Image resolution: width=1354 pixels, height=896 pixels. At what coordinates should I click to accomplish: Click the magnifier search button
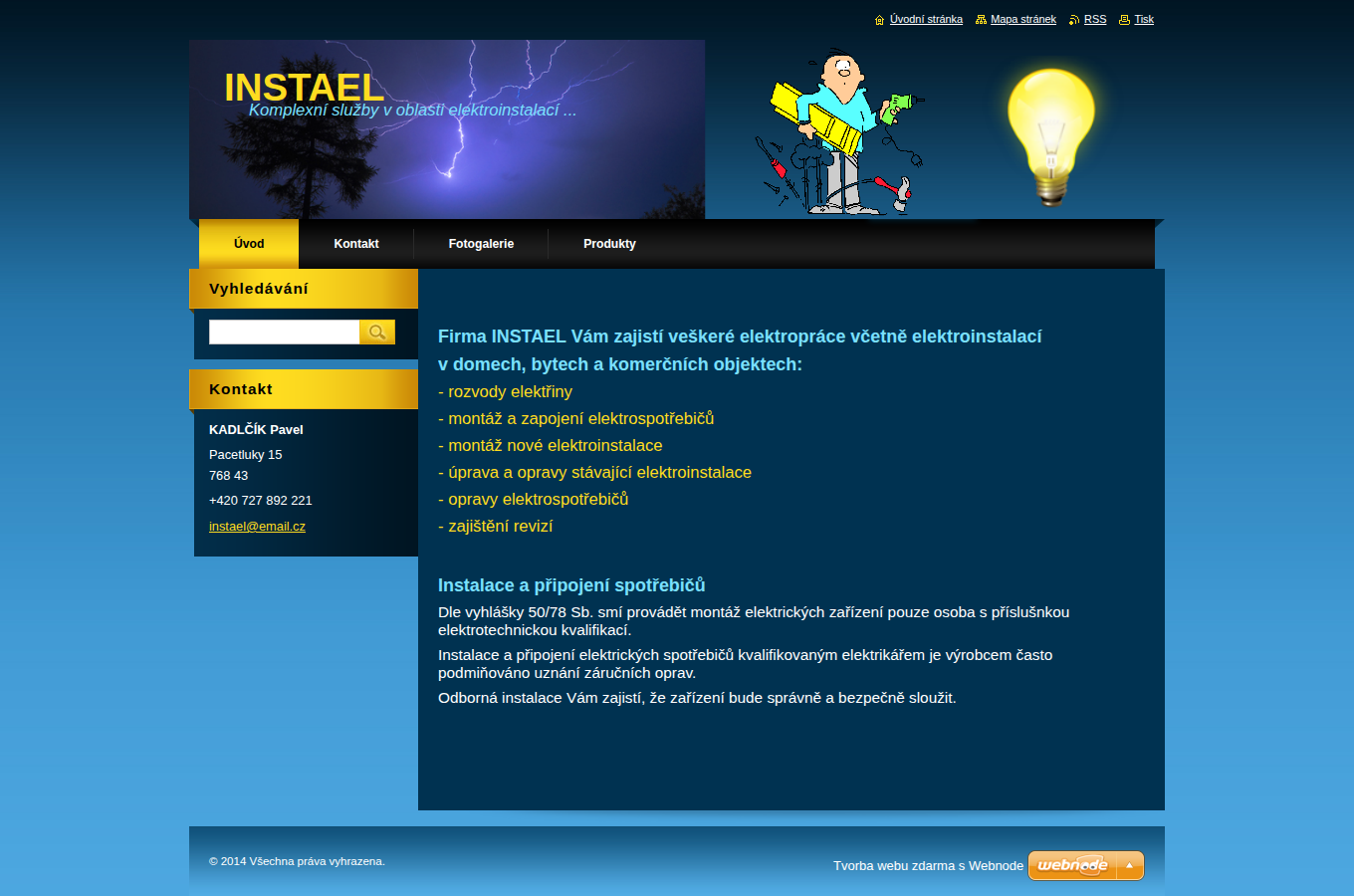(x=377, y=332)
